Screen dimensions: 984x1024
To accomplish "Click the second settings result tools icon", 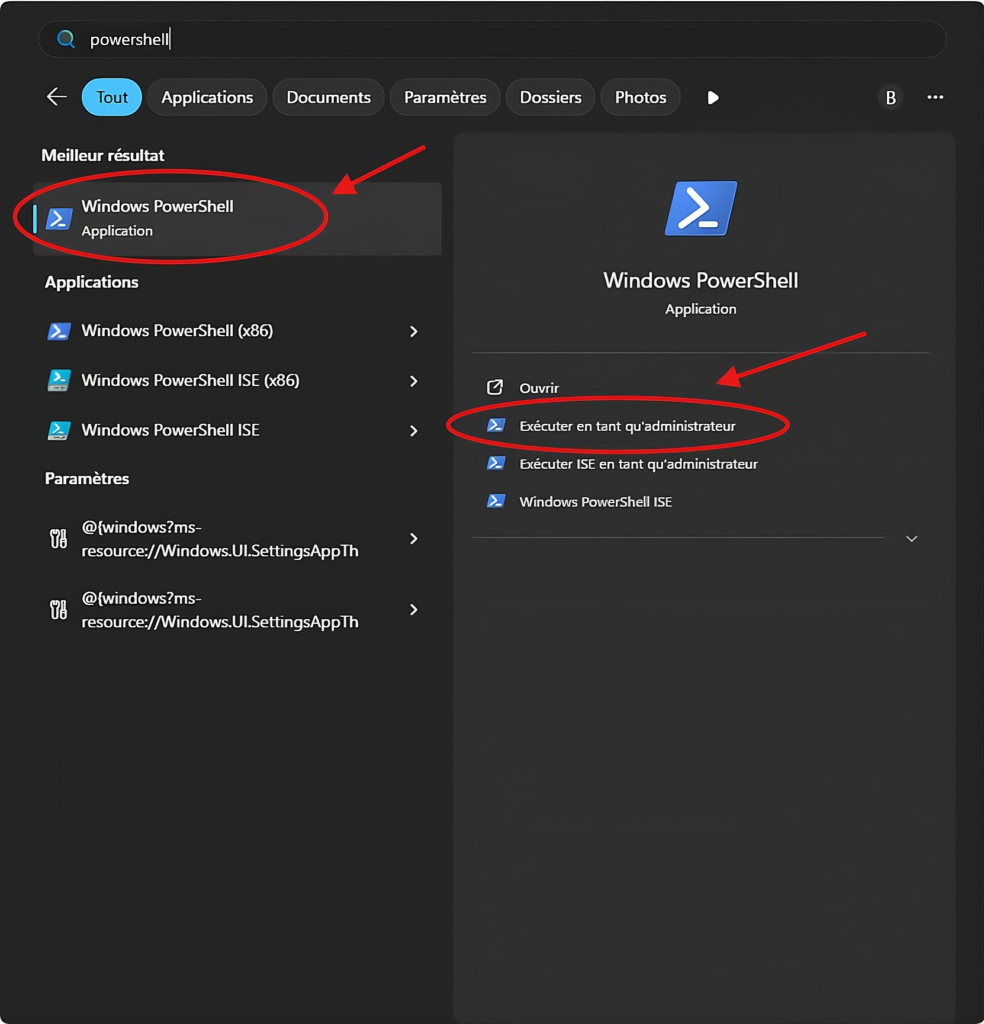I will tap(59, 610).
